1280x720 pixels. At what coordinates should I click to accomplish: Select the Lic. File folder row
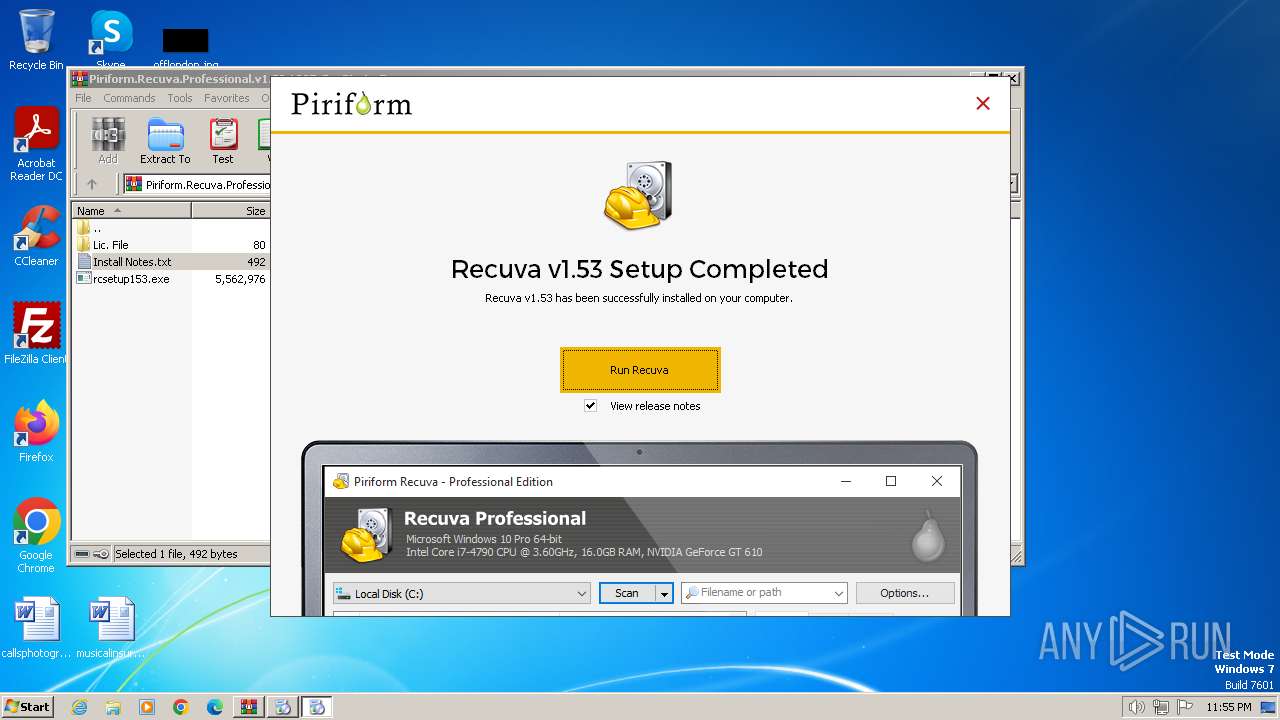pos(171,245)
